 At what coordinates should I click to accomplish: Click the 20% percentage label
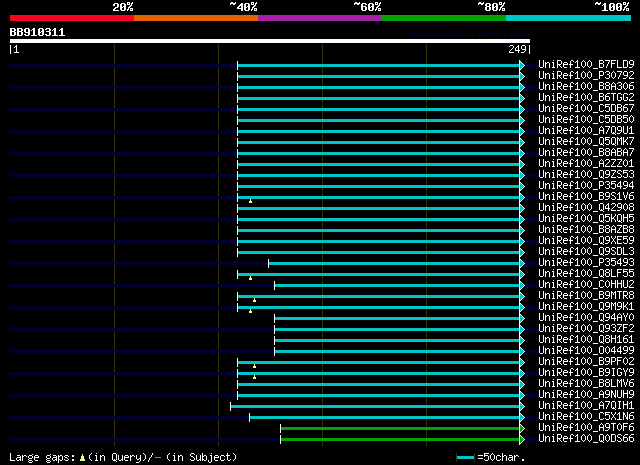click(122, 7)
